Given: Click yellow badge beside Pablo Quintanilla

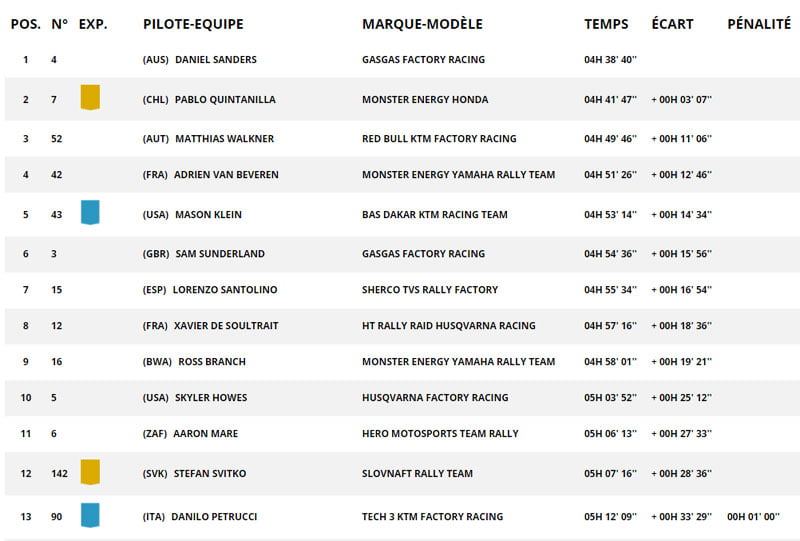Looking at the screenshot, I should click(90, 98).
